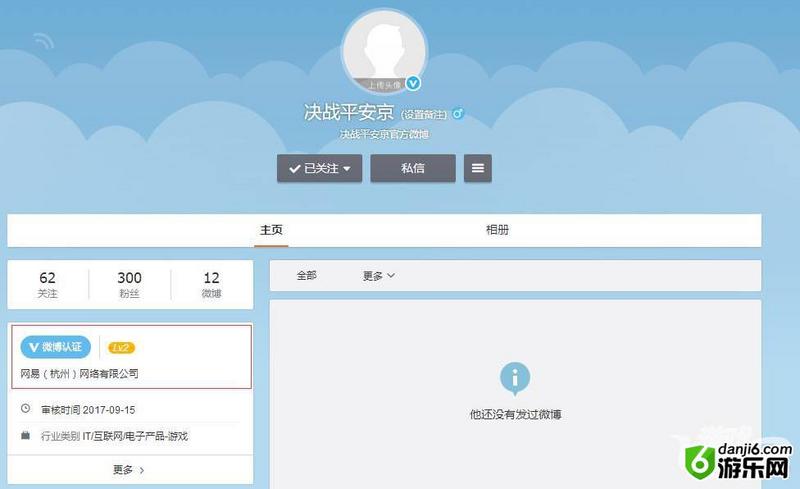The width and height of the screenshot is (800, 489).
Task: Click the description 决战平安京官方微博
Action: coord(384,134)
